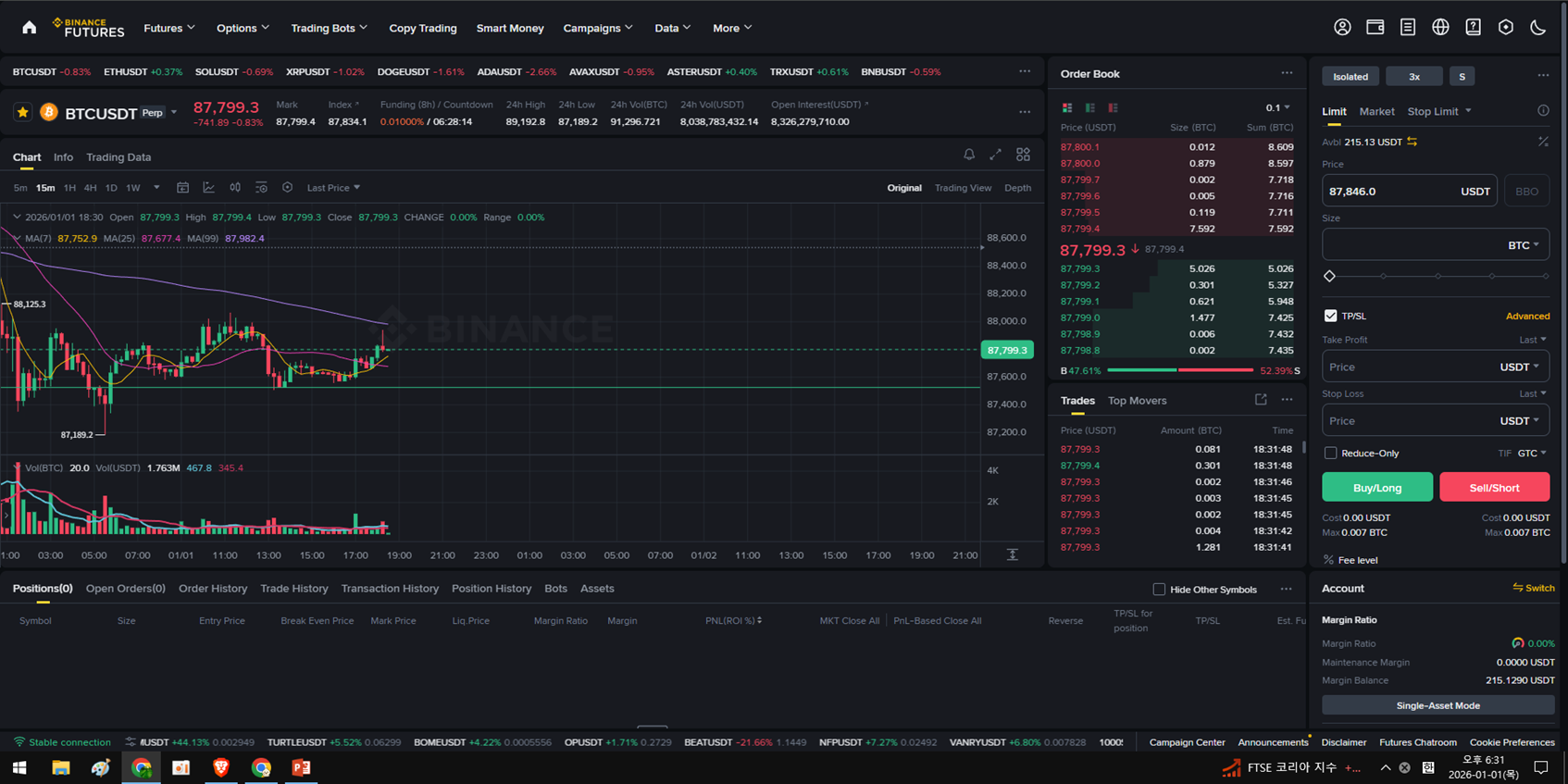Enable Reduce-Only checkbox
The image size is (1568, 784).
pyautogui.click(x=1330, y=453)
